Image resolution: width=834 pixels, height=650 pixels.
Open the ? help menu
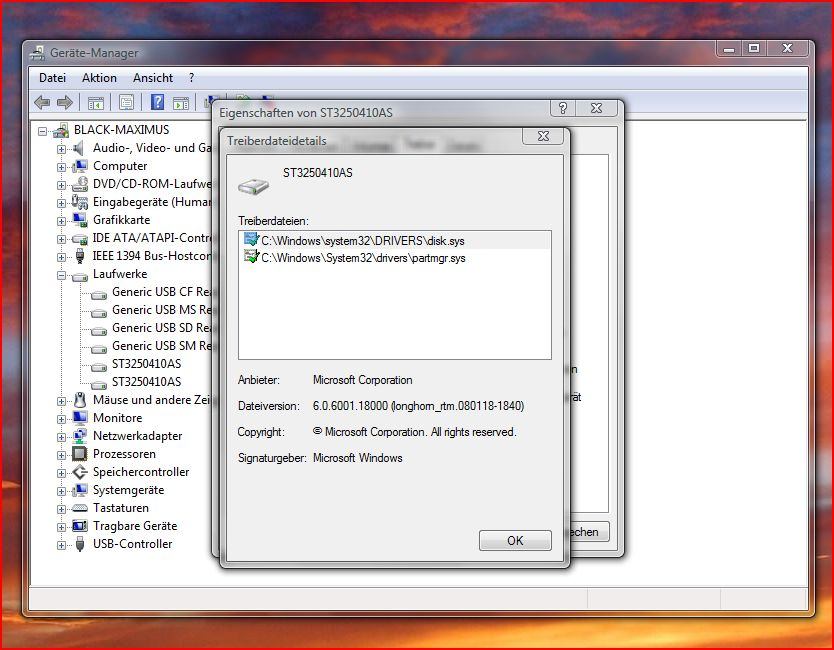click(191, 78)
